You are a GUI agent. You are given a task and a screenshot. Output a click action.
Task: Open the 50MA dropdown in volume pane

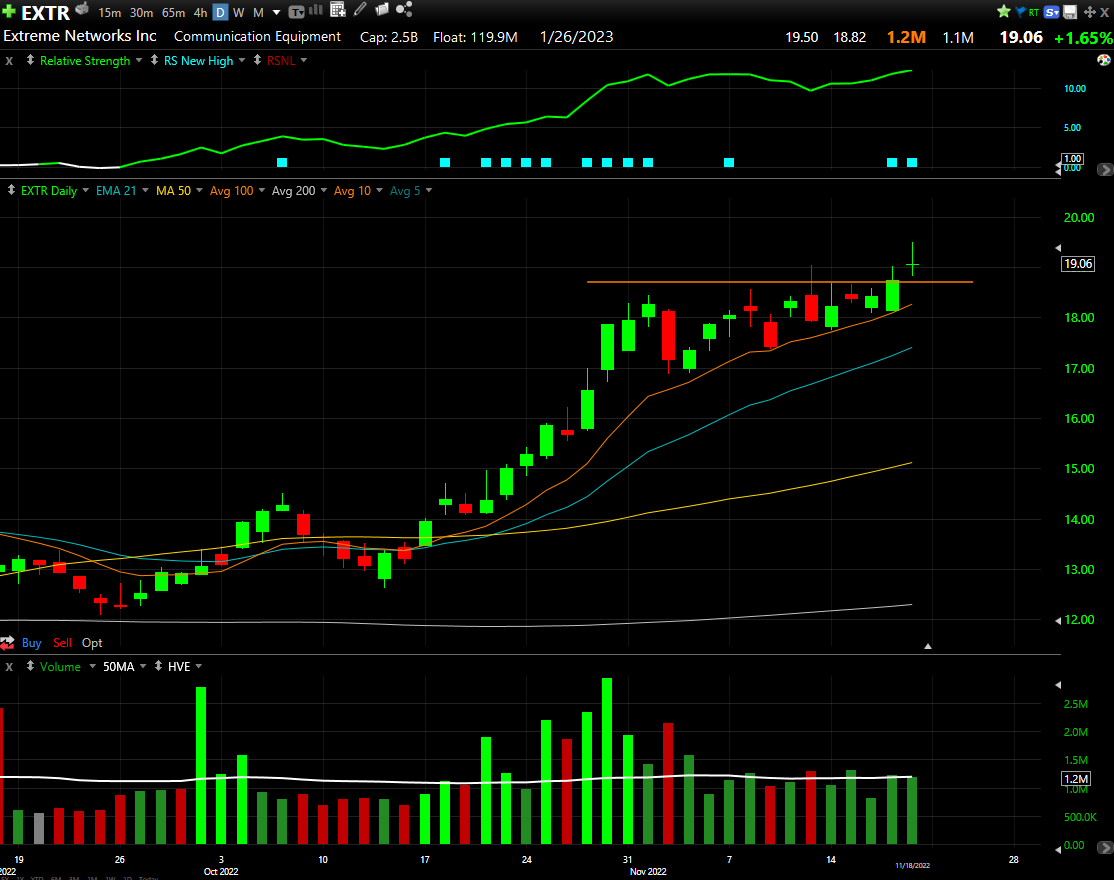coord(143,666)
